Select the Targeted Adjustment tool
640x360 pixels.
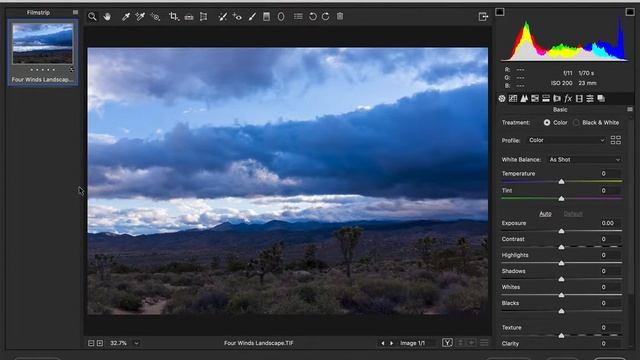click(155, 17)
